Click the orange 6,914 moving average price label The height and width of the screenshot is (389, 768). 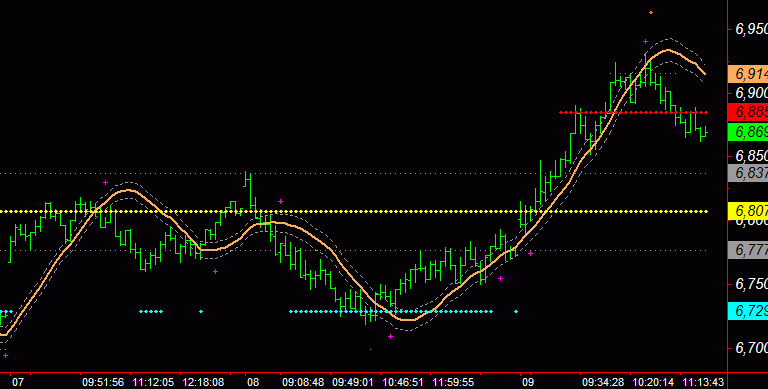click(x=748, y=74)
